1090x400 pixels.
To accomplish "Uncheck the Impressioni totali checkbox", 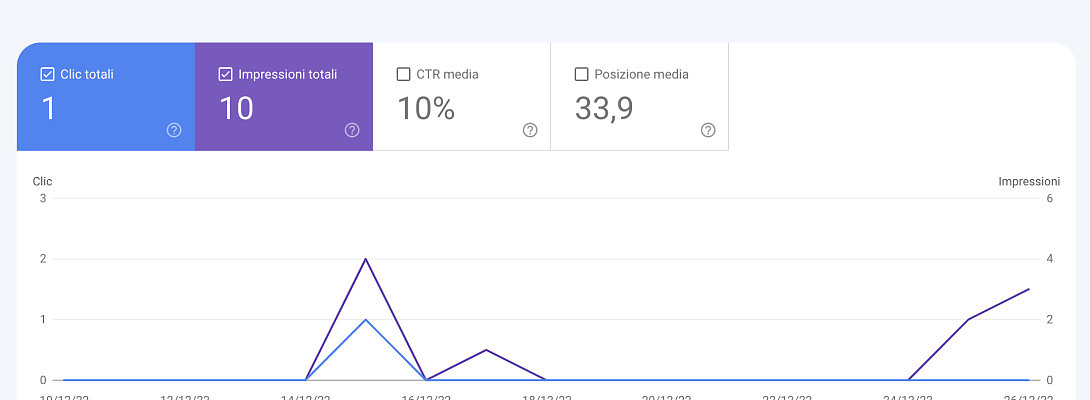I will [x=225, y=74].
